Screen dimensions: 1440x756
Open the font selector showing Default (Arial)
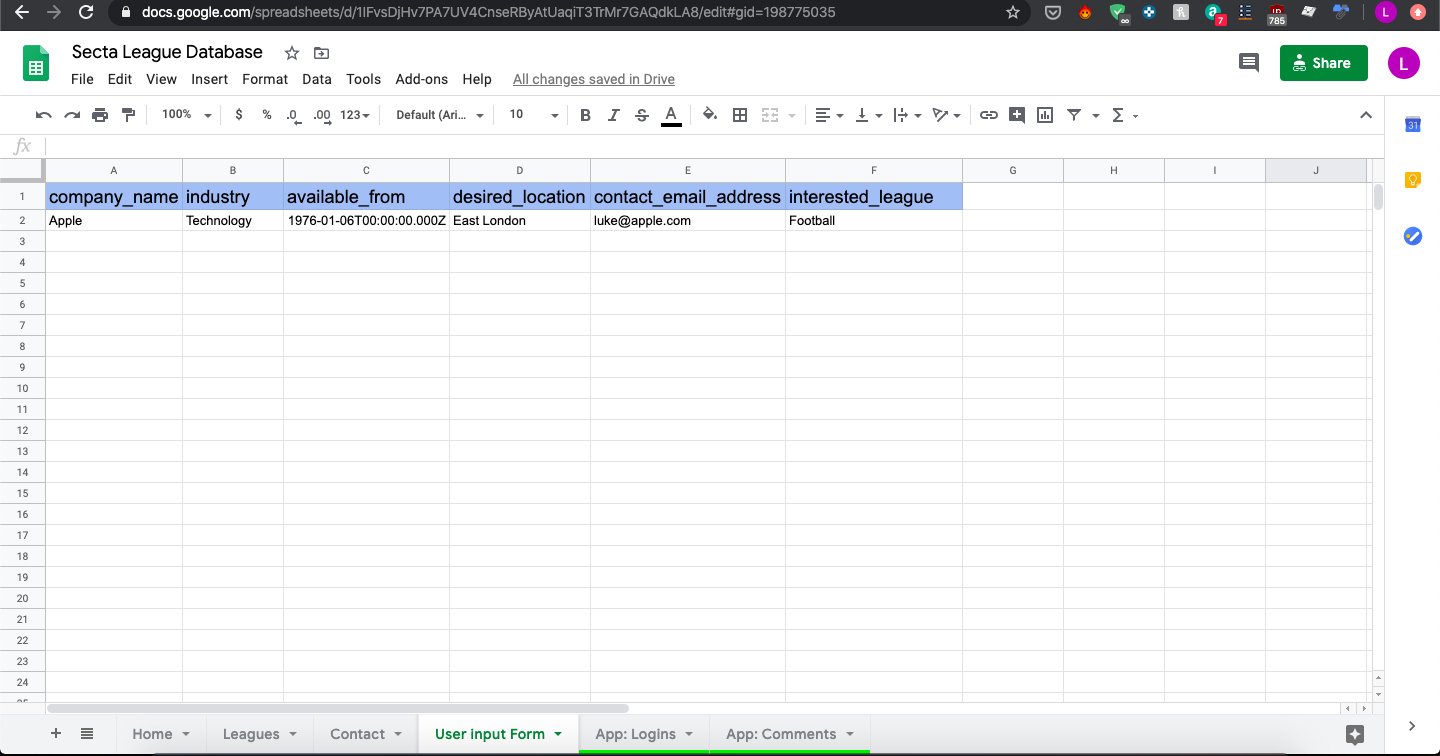click(437, 114)
